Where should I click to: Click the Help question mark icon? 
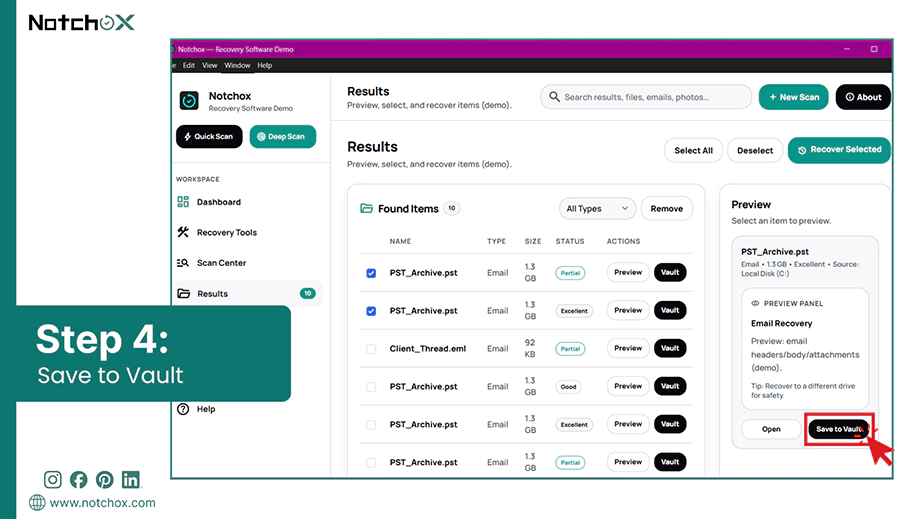point(183,409)
